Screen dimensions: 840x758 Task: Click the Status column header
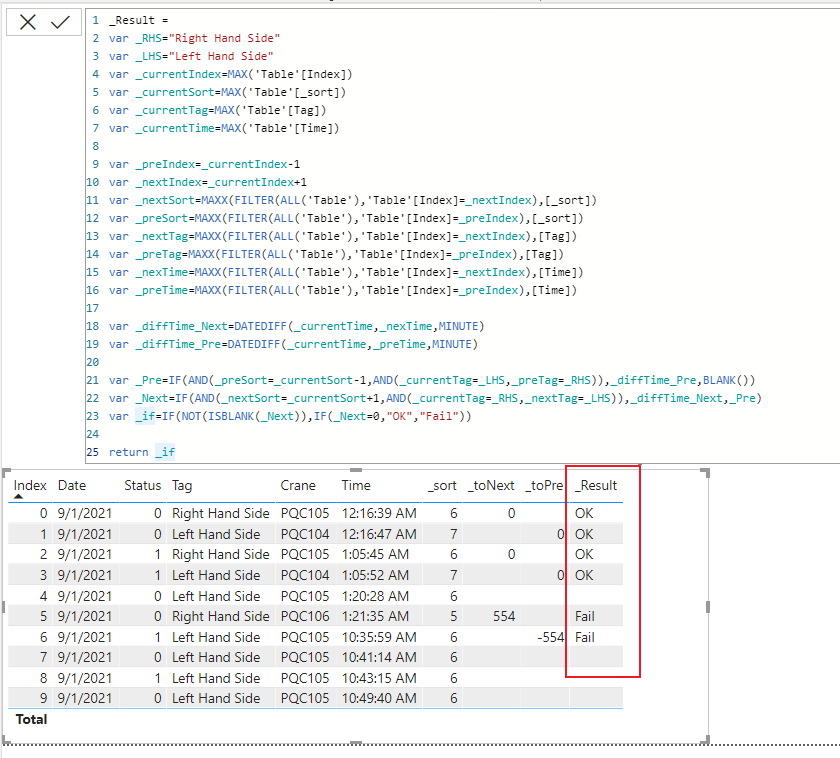click(142, 485)
